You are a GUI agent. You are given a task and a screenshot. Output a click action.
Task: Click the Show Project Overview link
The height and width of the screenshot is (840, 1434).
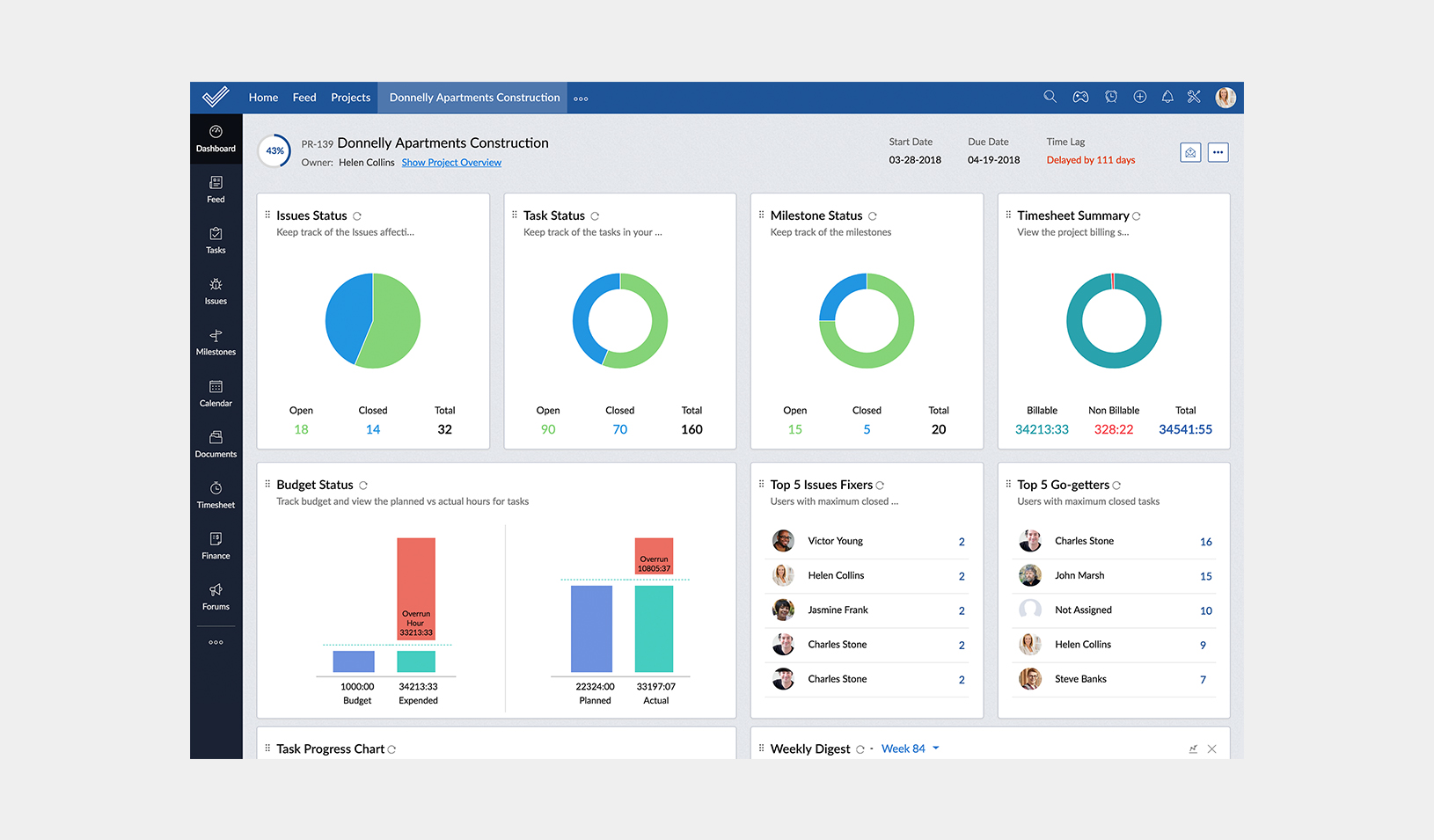point(450,162)
